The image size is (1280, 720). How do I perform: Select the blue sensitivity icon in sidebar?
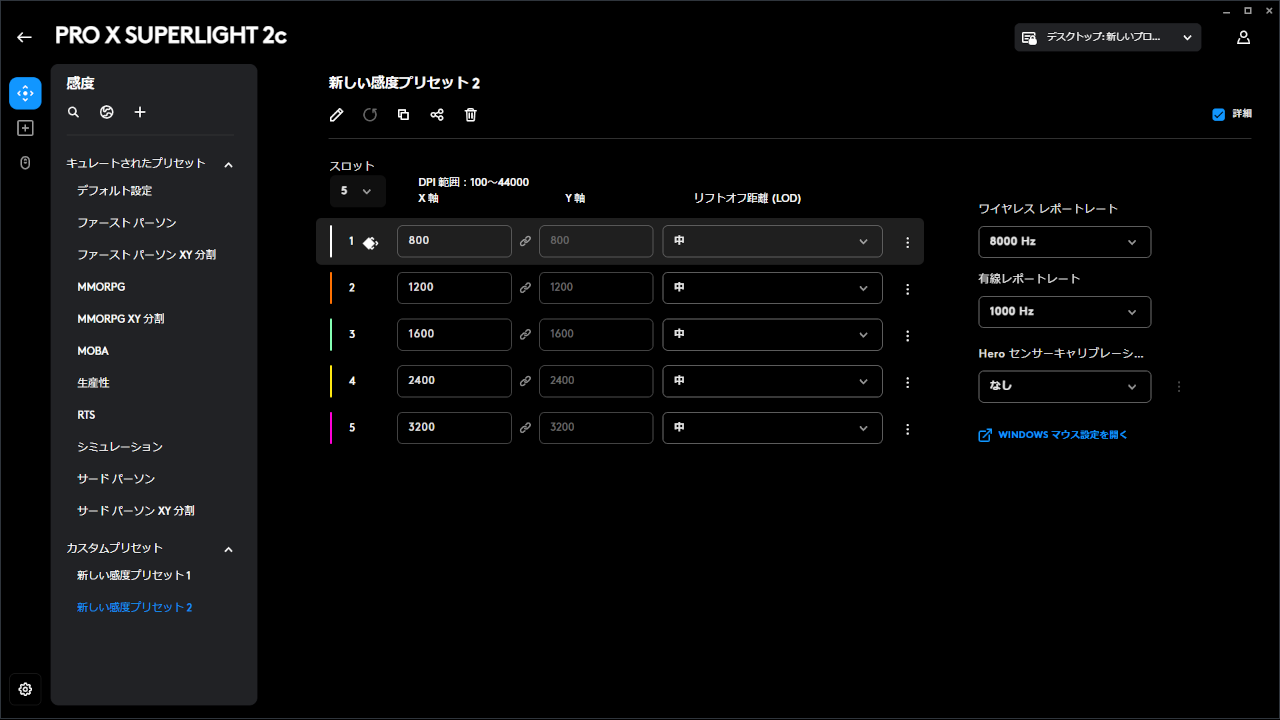(25, 93)
